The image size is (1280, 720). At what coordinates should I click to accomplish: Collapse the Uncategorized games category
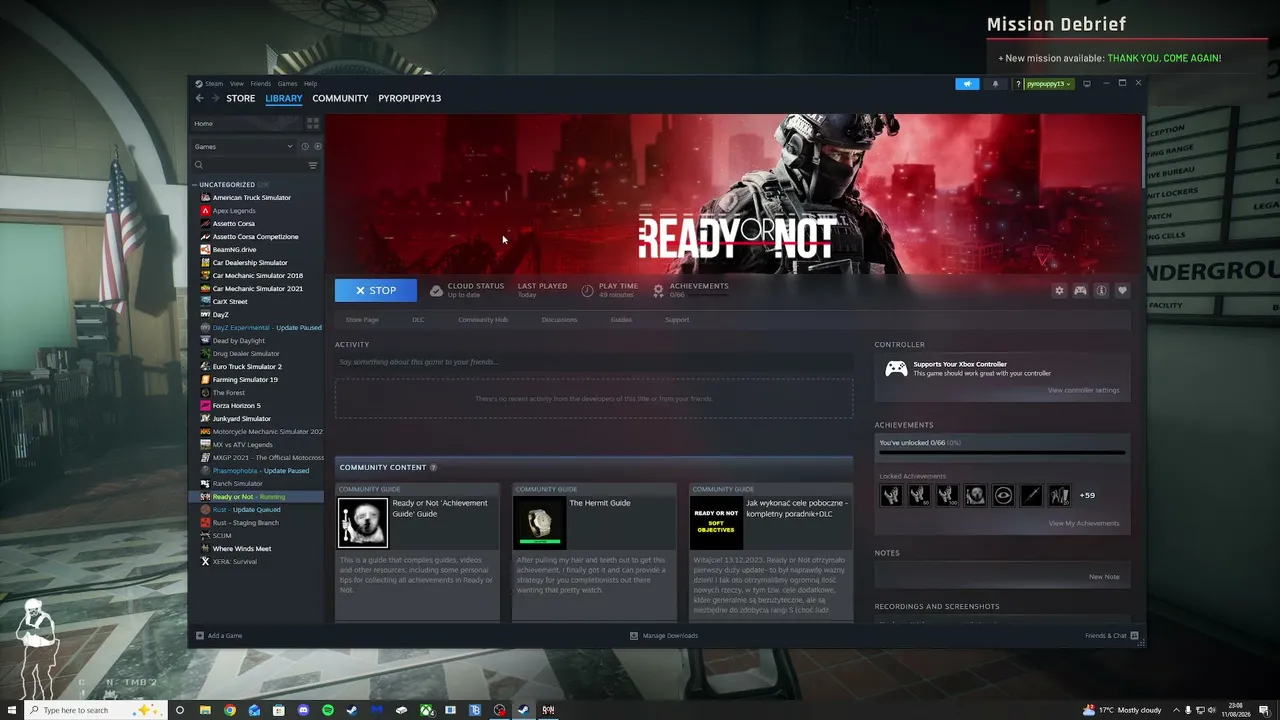tap(195, 185)
